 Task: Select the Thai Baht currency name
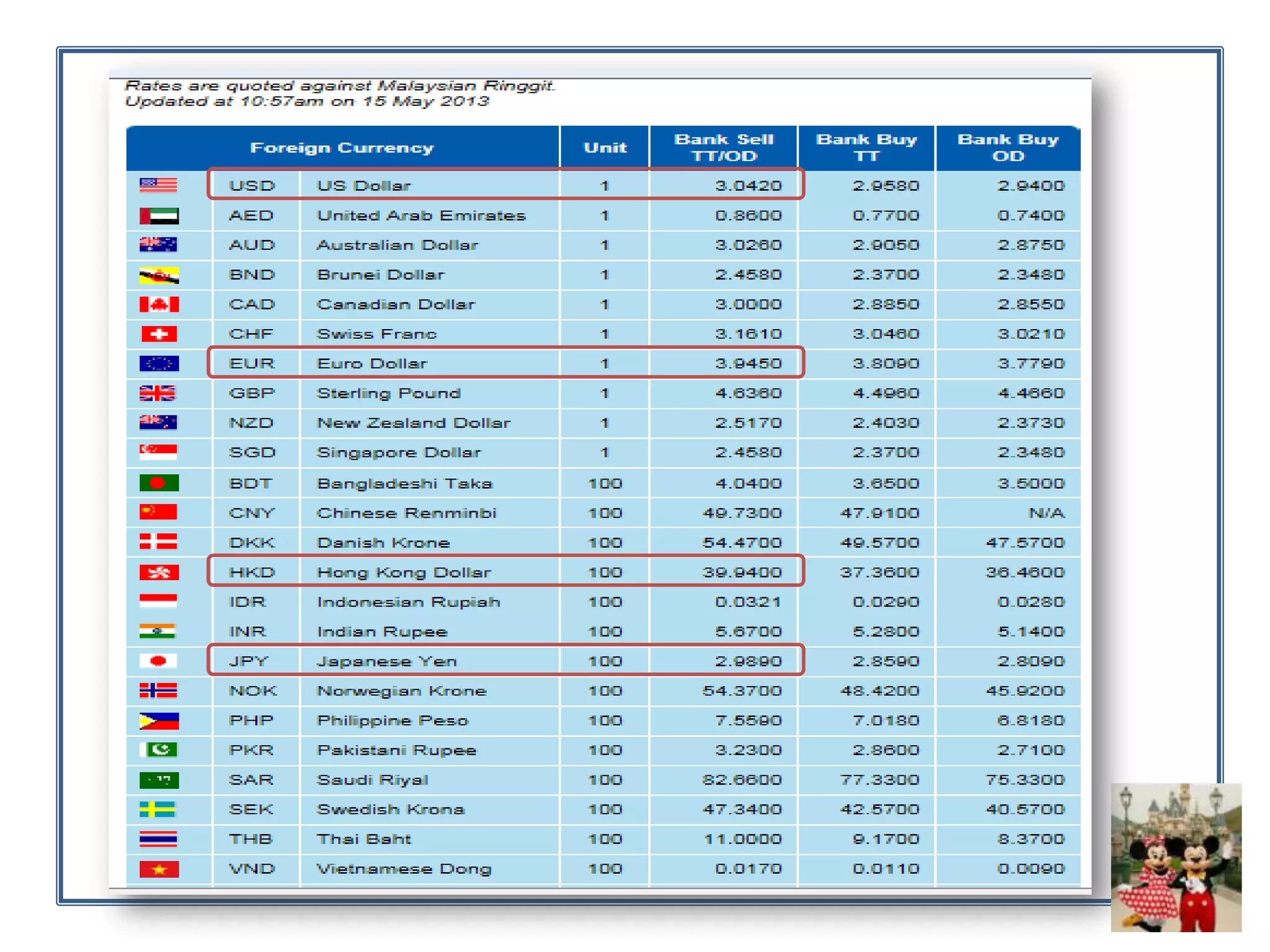[363, 839]
